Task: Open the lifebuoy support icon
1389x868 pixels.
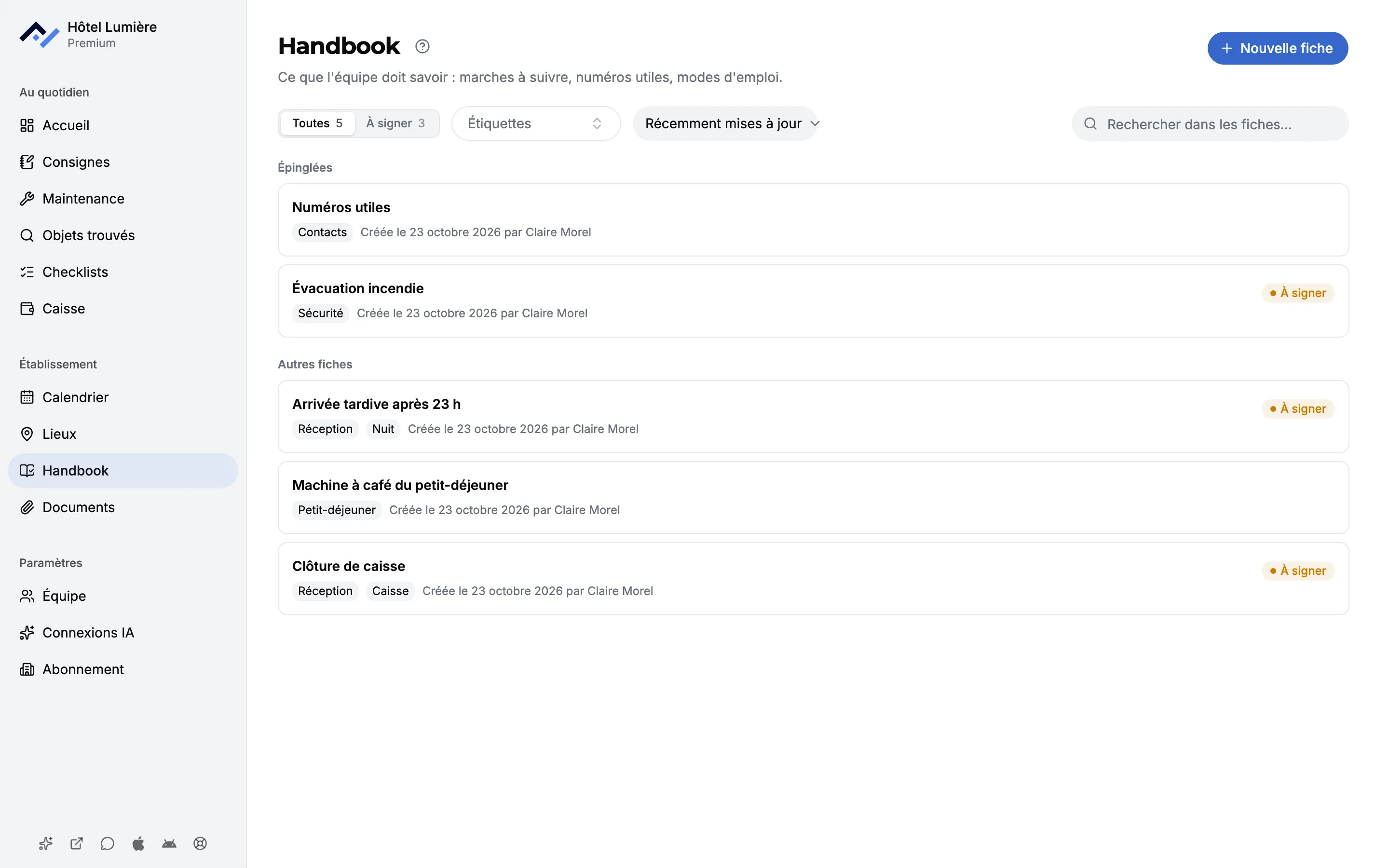Action: tap(200, 843)
